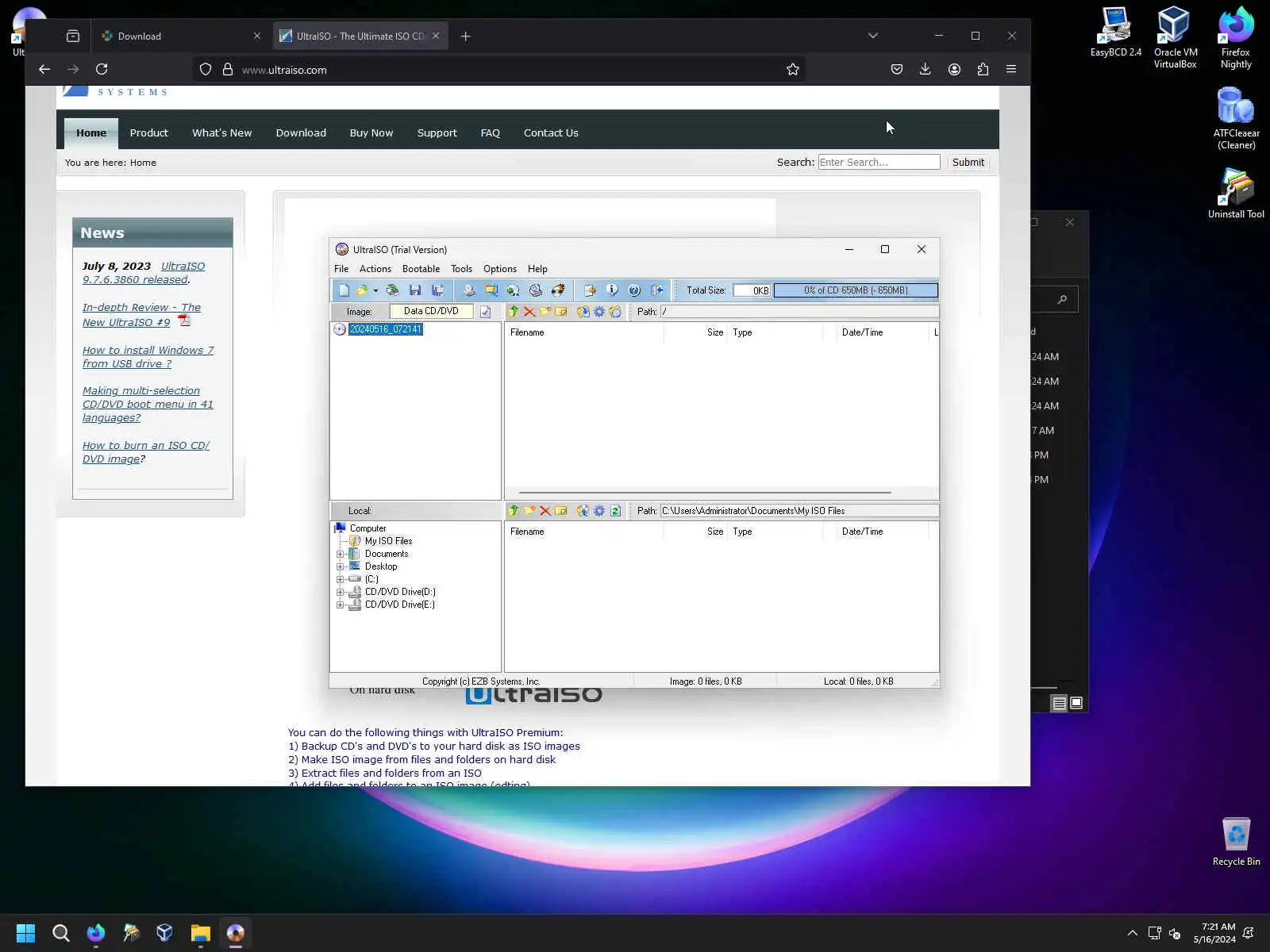Click the Save As icon in UltraISO toolbar
Screen dimensions: 1270x952
437,290
